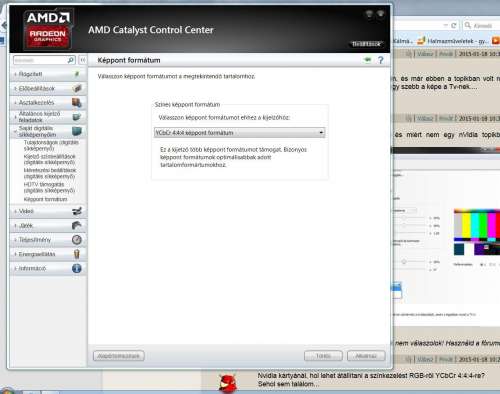Click the Alapértelmezések button
This screenshot has width=500, height=394.
pos(119,356)
